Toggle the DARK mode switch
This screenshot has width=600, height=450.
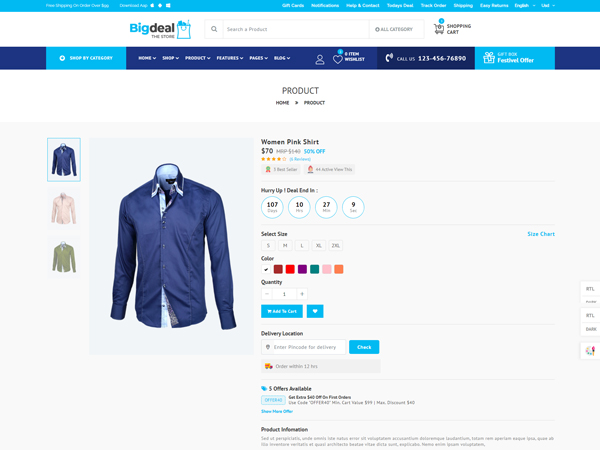click(x=591, y=329)
